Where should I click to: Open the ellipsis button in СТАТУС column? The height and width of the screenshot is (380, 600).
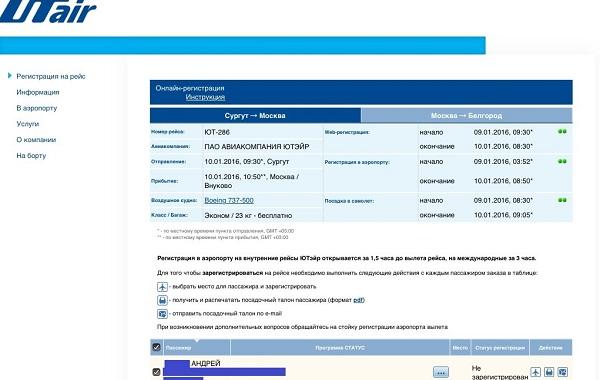click(x=441, y=372)
